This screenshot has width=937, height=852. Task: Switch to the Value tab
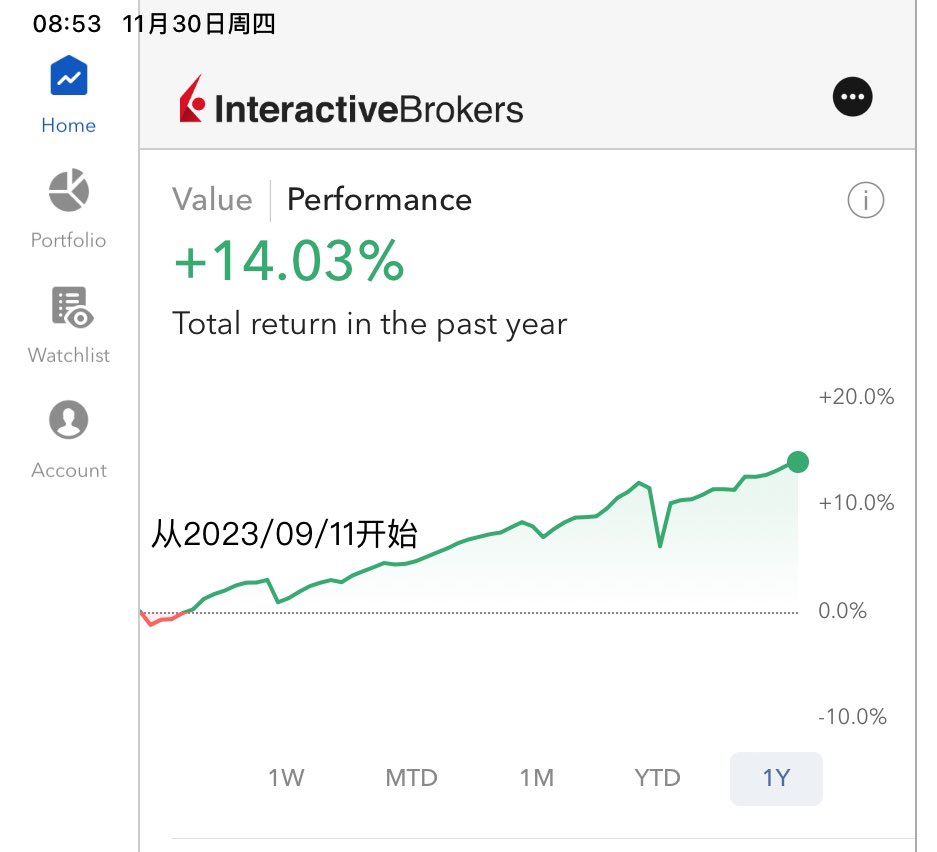pos(212,200)
